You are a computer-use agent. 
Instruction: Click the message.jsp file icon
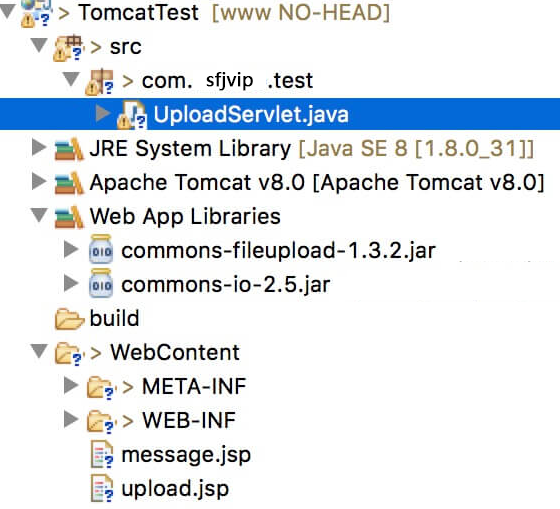[102, 454]
